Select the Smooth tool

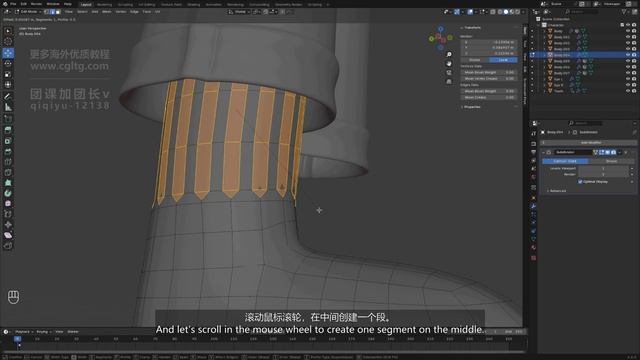(8, 203)
